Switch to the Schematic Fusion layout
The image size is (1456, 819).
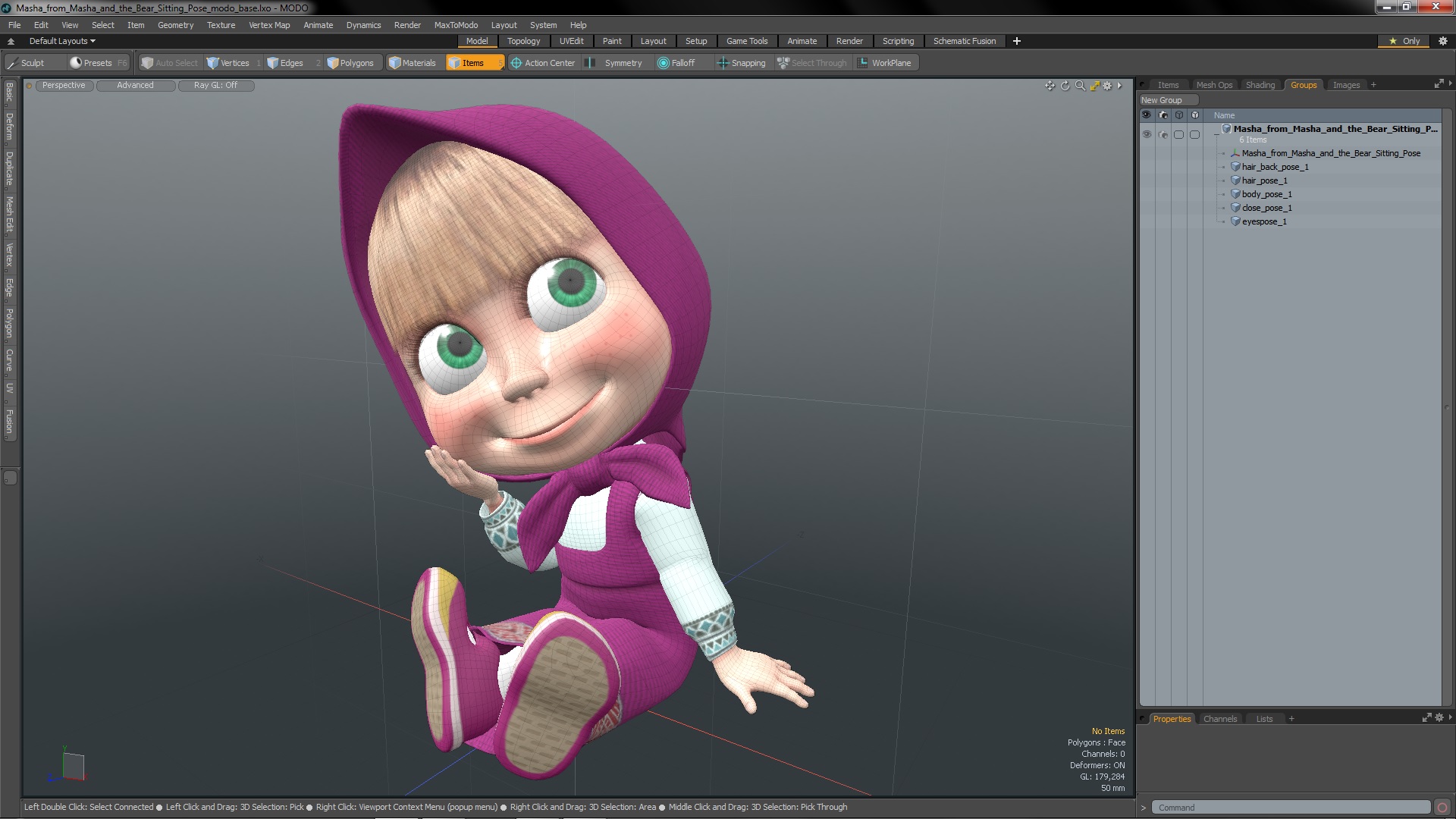tap(964, 41)
